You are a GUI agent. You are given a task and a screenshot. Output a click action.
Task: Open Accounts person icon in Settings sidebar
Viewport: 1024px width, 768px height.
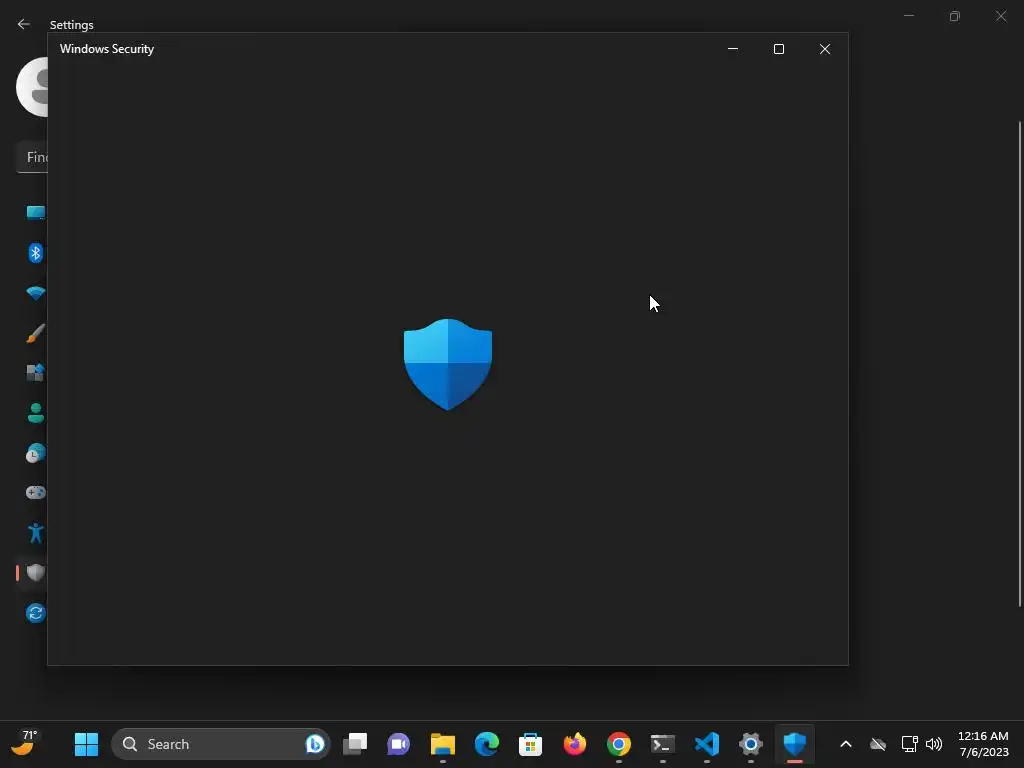click(x=36, y=413)
